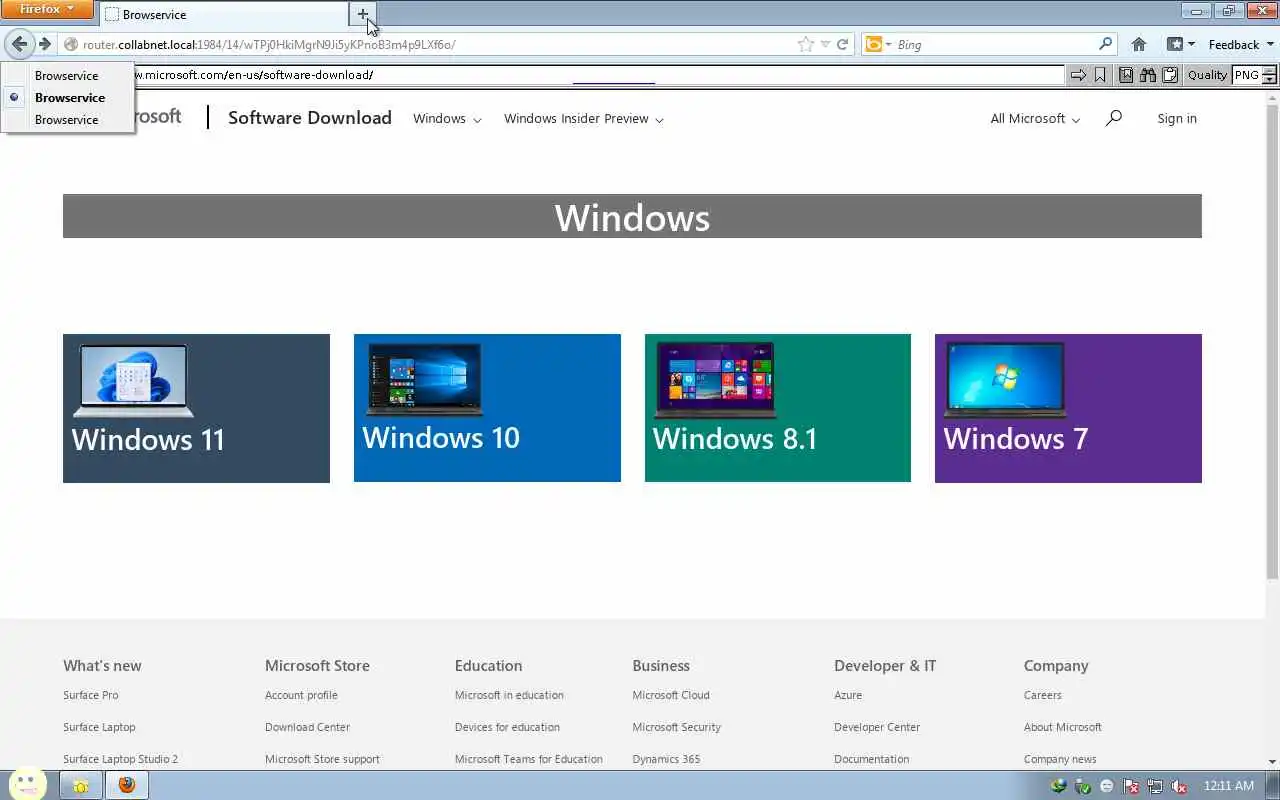1280x800 pixels.
Task: Open the Developer Center footer link
Action: point(877,727)
